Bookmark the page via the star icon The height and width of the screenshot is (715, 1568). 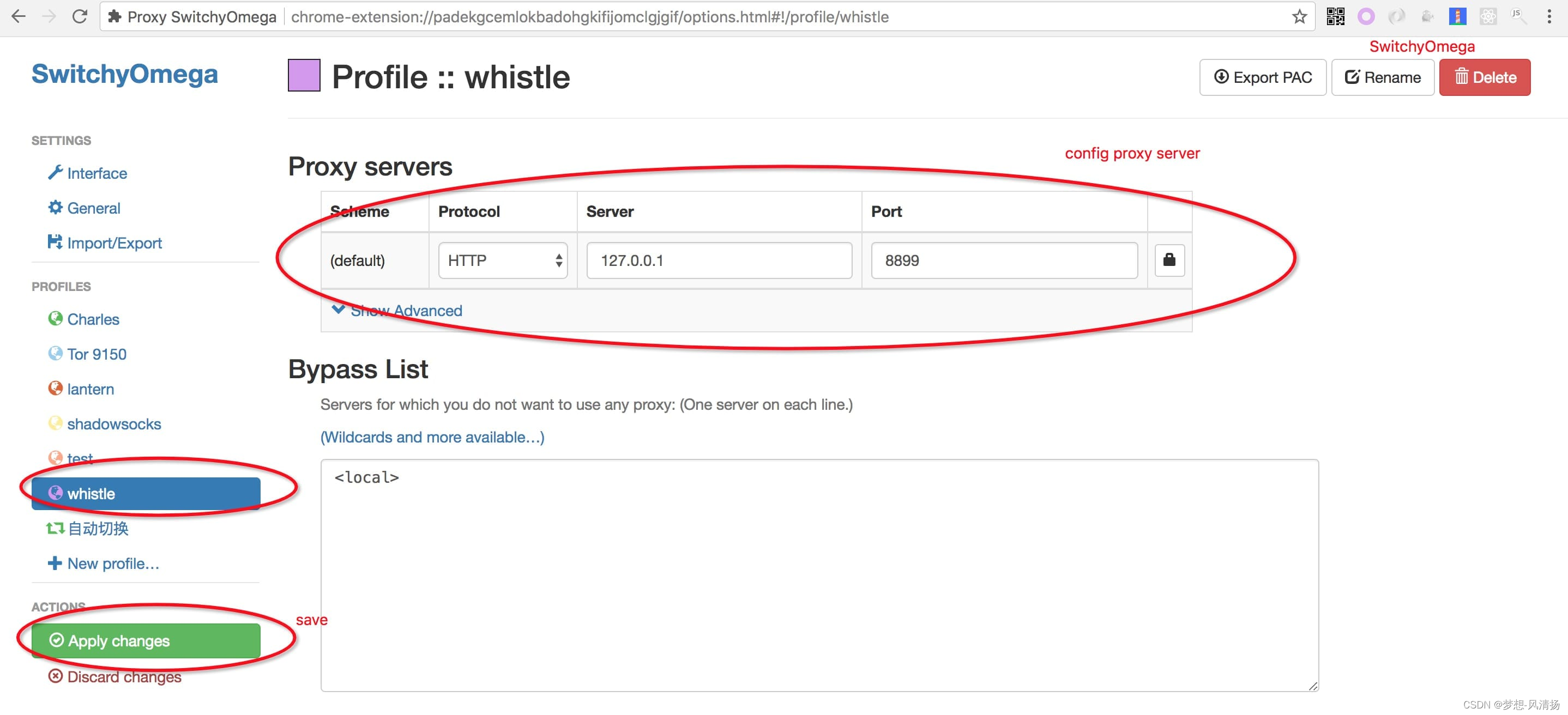click(1300, 16)
